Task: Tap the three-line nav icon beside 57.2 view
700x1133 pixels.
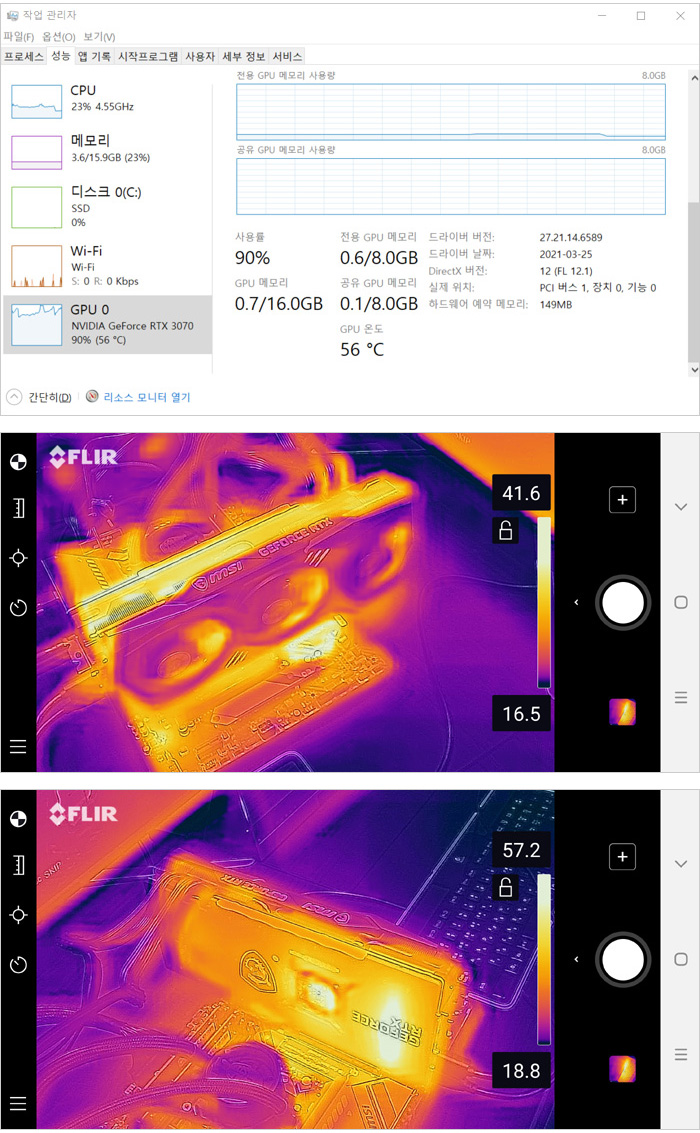Action: (680, 1054)
